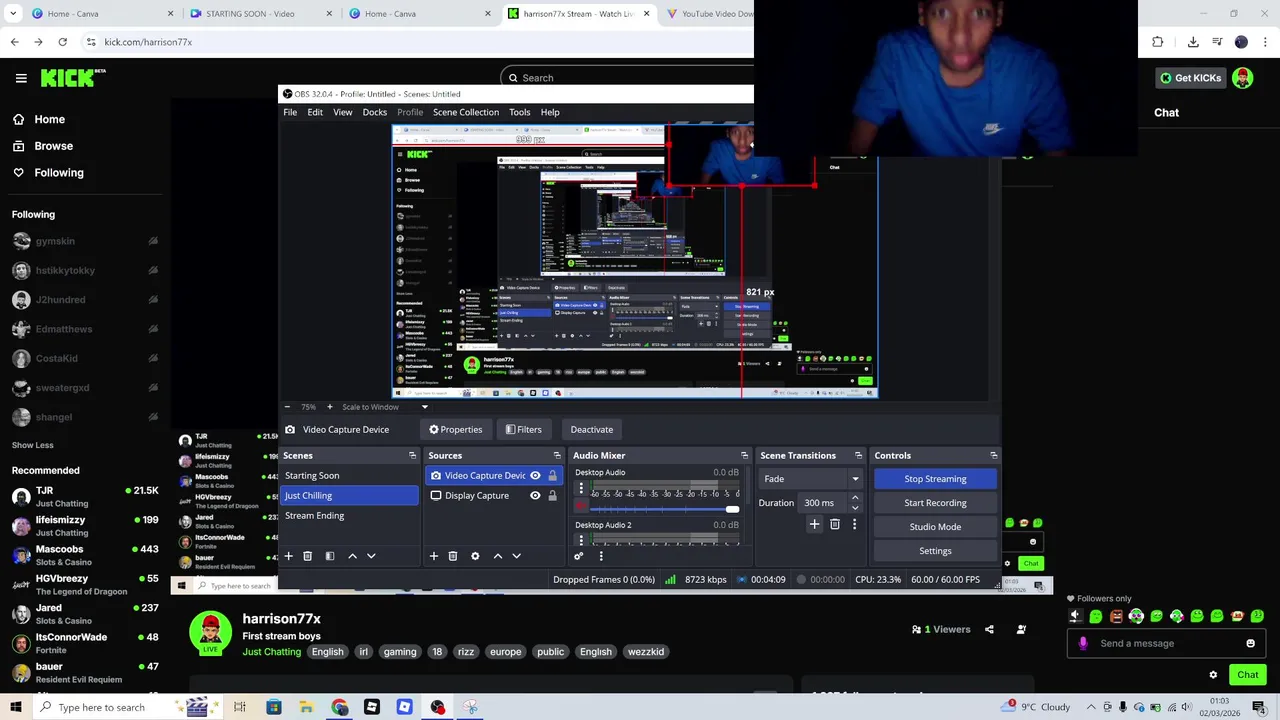Click the Get KICKs button
The height and width of the screenshot is (720, 1280).
pyautogui.click(x=1191, y=78)
